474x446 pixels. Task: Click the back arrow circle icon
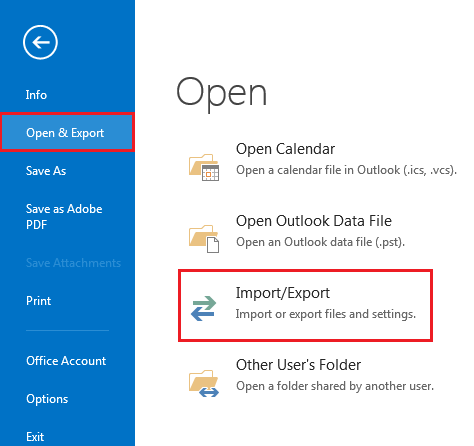[40, 42]
